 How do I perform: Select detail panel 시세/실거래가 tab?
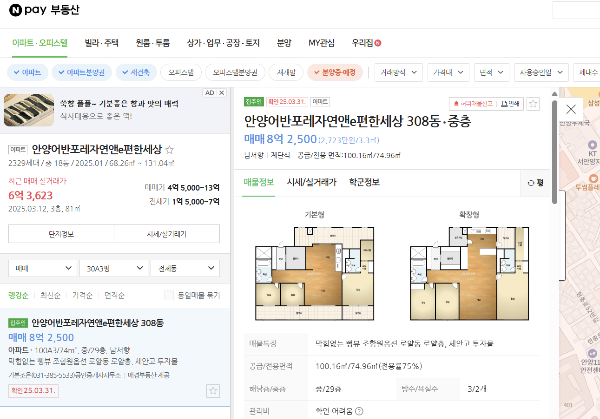pos(311,183)
